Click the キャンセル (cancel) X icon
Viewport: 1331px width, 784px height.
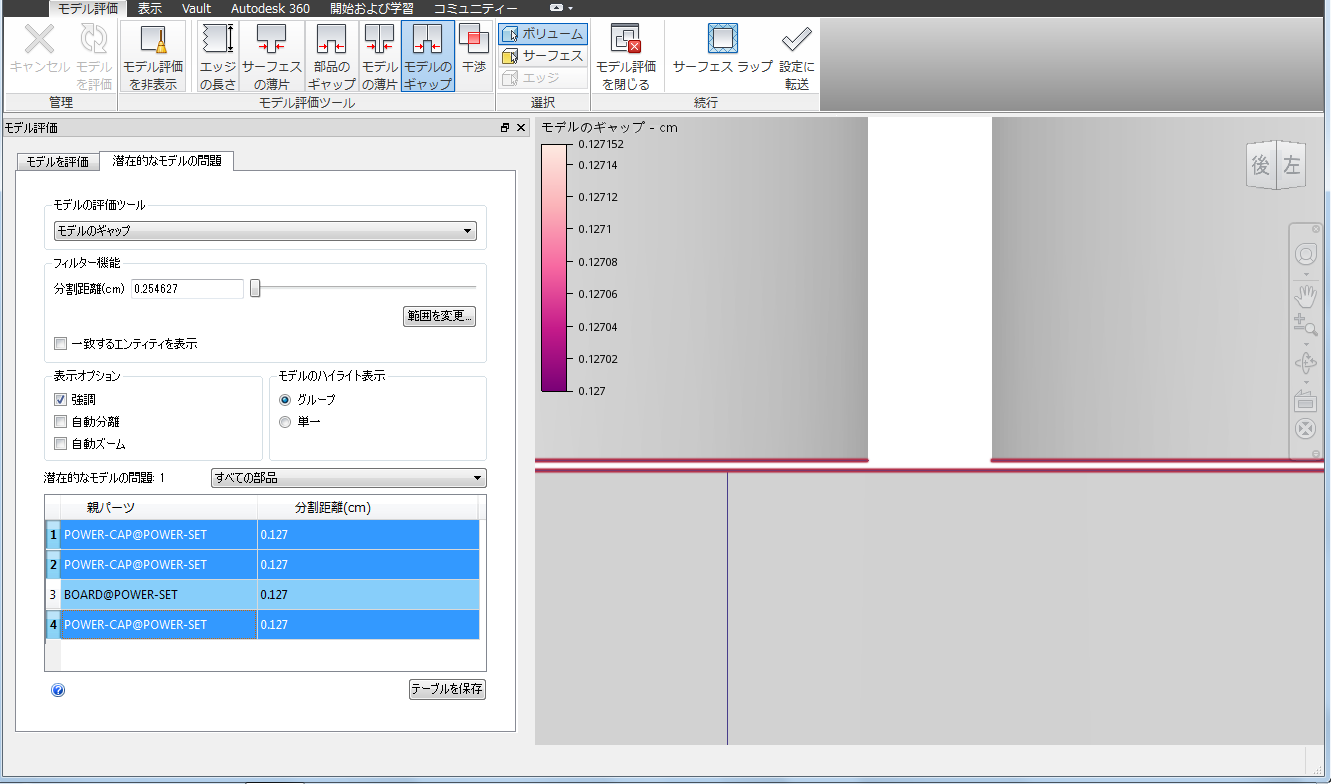tap(40, 40)
